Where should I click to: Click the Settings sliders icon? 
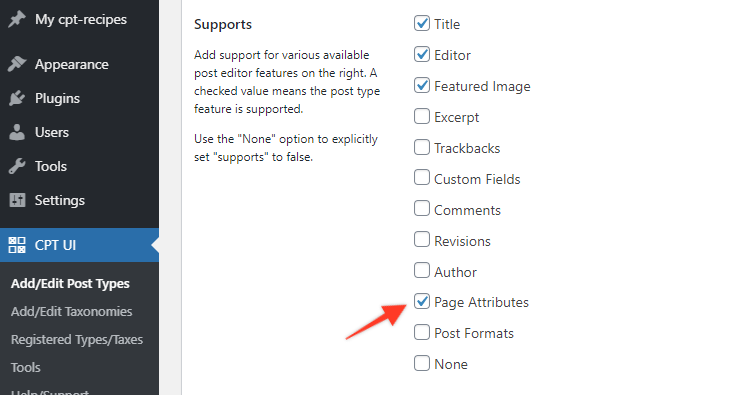click(x=17, y=200)
